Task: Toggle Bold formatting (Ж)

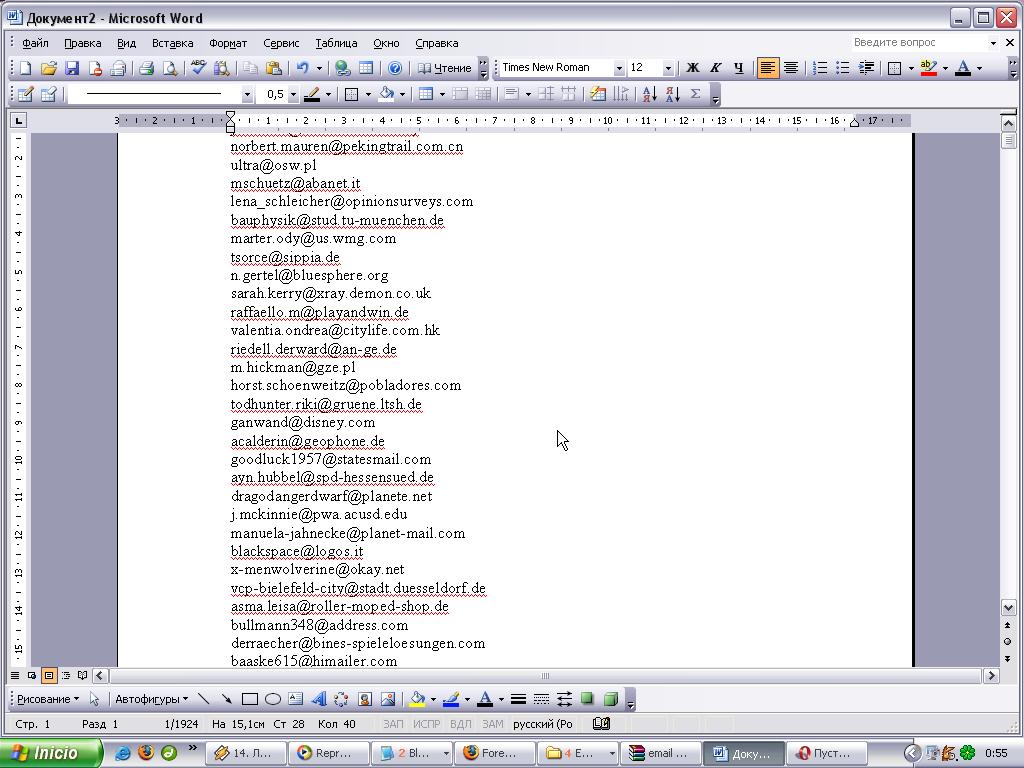Action: [692, 68]
